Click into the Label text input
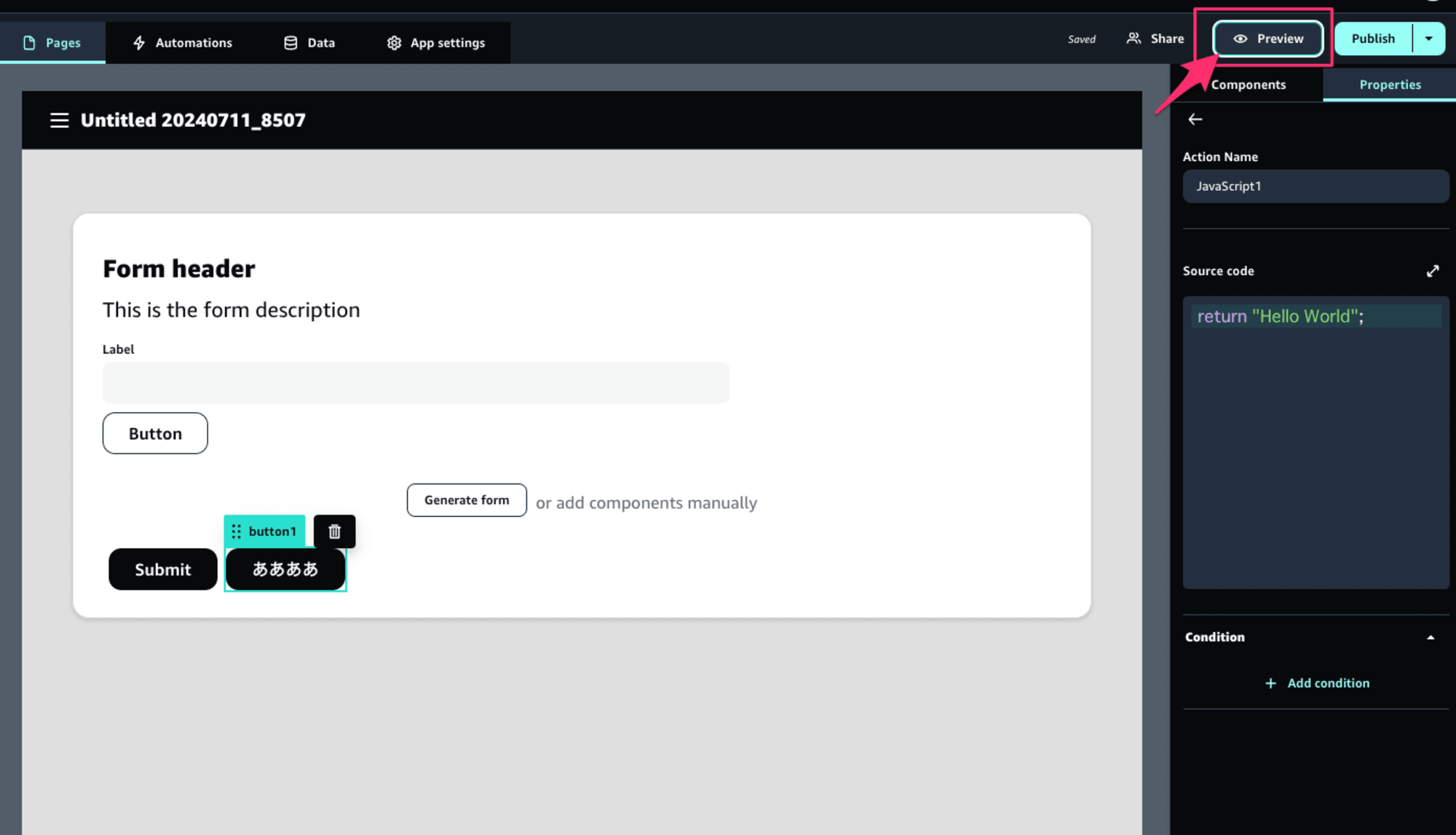The height and width of the screenshot is (835, 1456). pos(416,382)
